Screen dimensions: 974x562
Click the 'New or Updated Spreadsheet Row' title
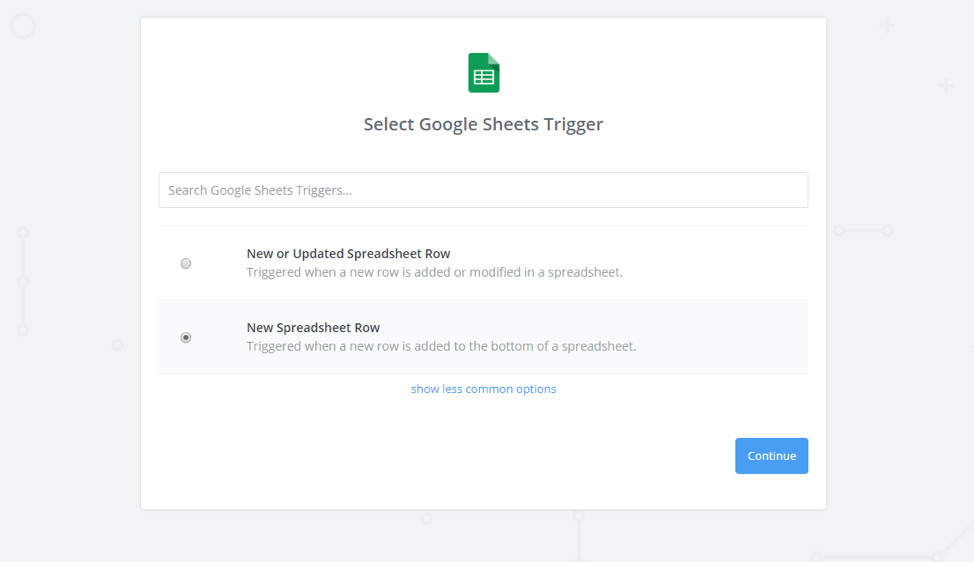[348, 253]
